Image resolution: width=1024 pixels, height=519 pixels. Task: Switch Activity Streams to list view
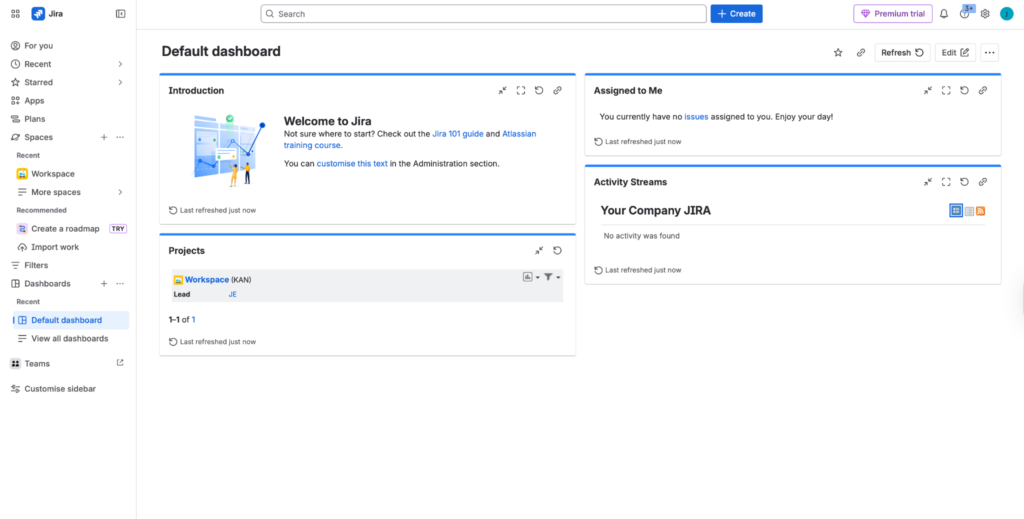(x=969, y=210)
